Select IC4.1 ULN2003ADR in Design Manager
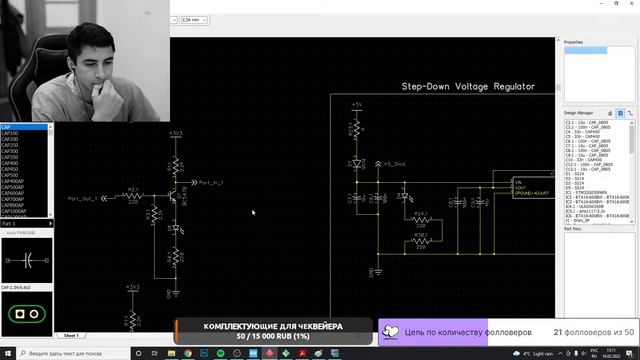The image size is (640, 360). pyautogui.click(x=585, y=207)
